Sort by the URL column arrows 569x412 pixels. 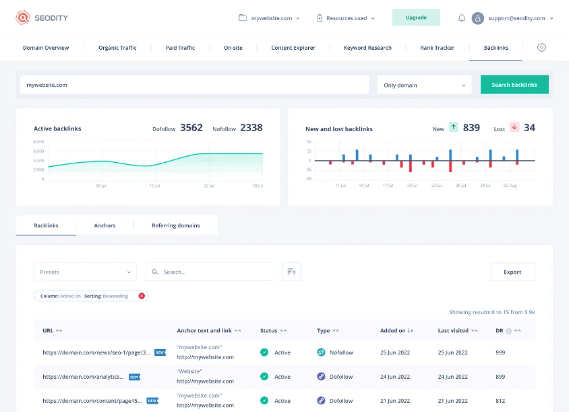pos(59,331)
